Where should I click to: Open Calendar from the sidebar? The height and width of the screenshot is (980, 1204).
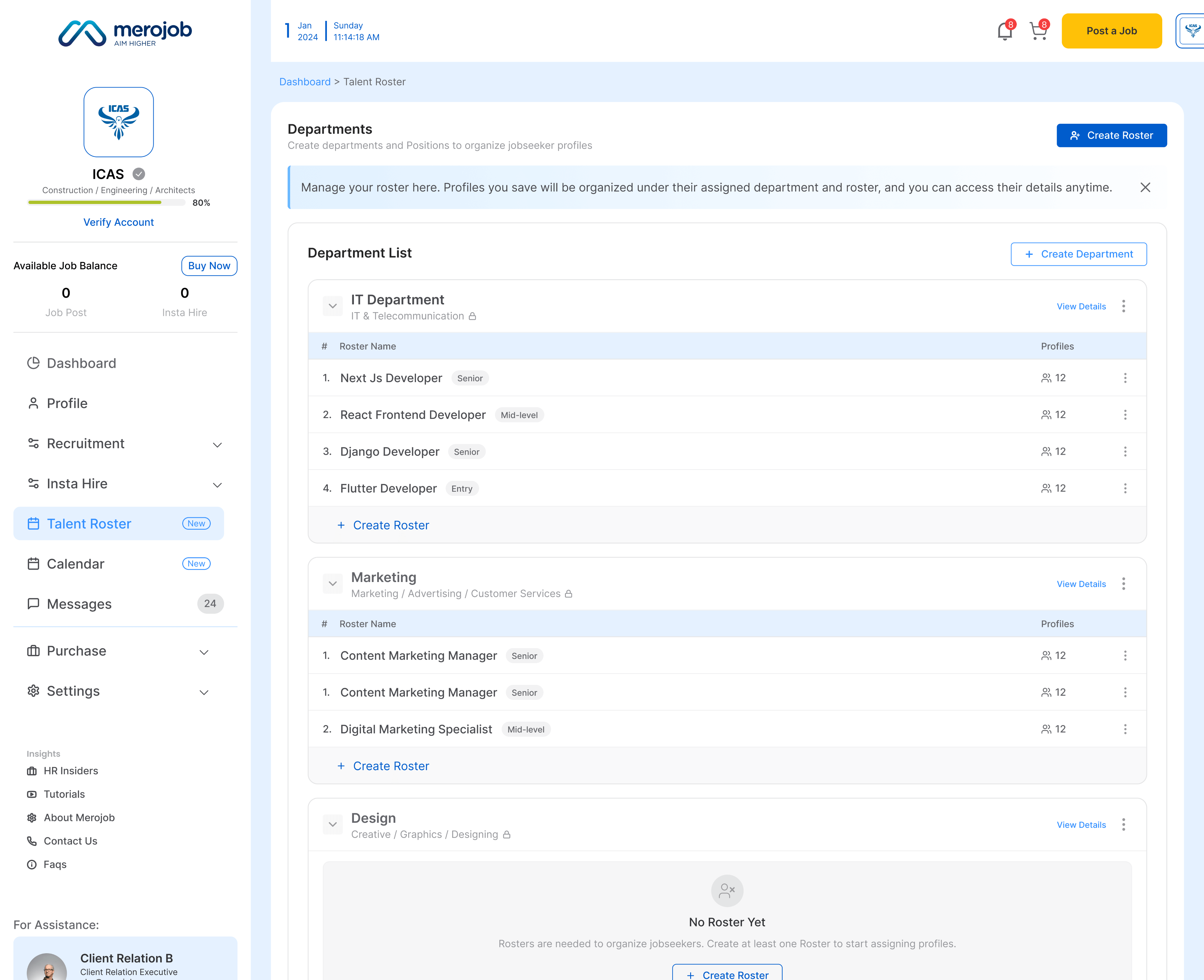point(76,564)
